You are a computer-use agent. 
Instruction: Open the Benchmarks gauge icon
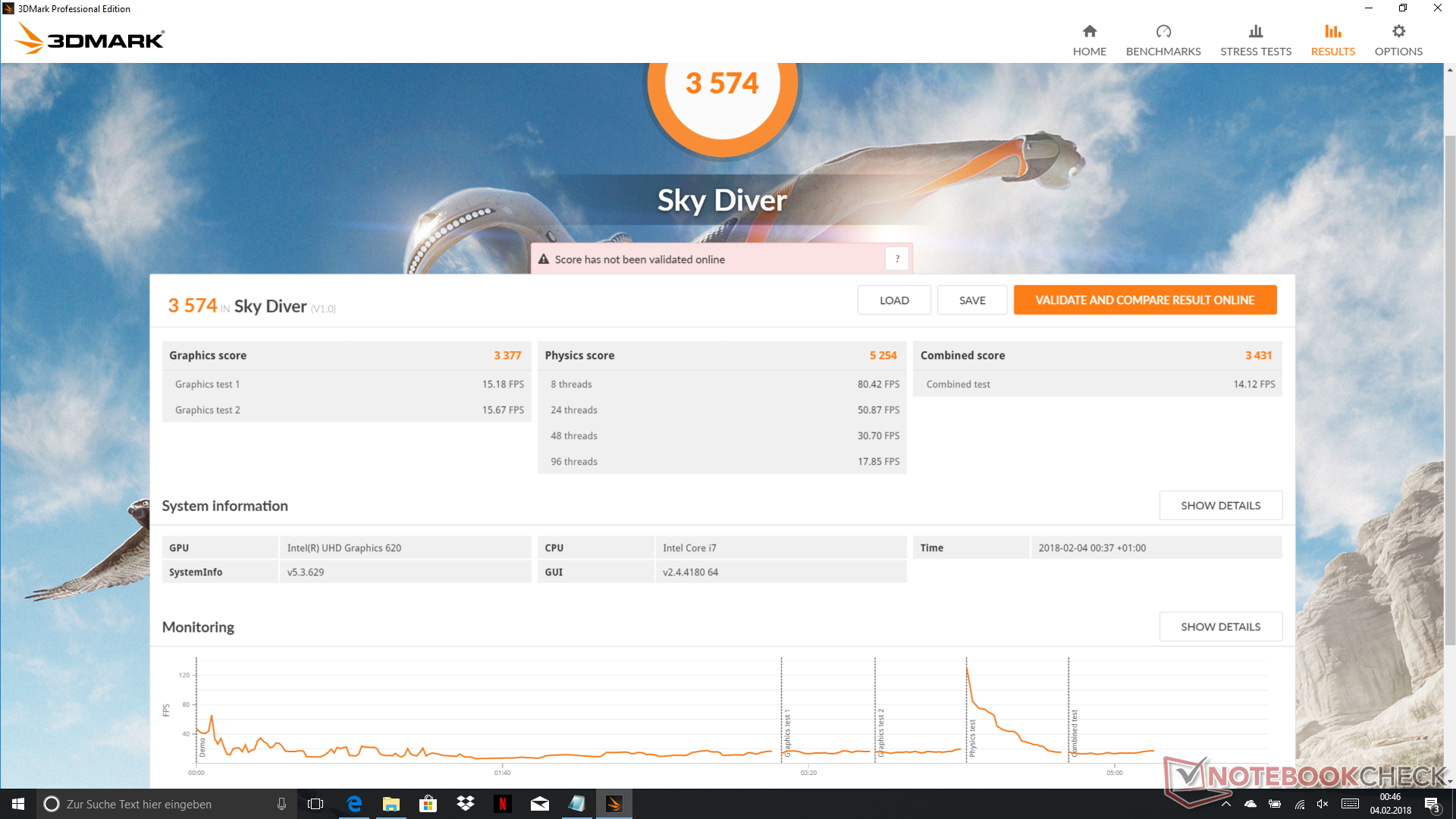click(x=1163, y=31)
